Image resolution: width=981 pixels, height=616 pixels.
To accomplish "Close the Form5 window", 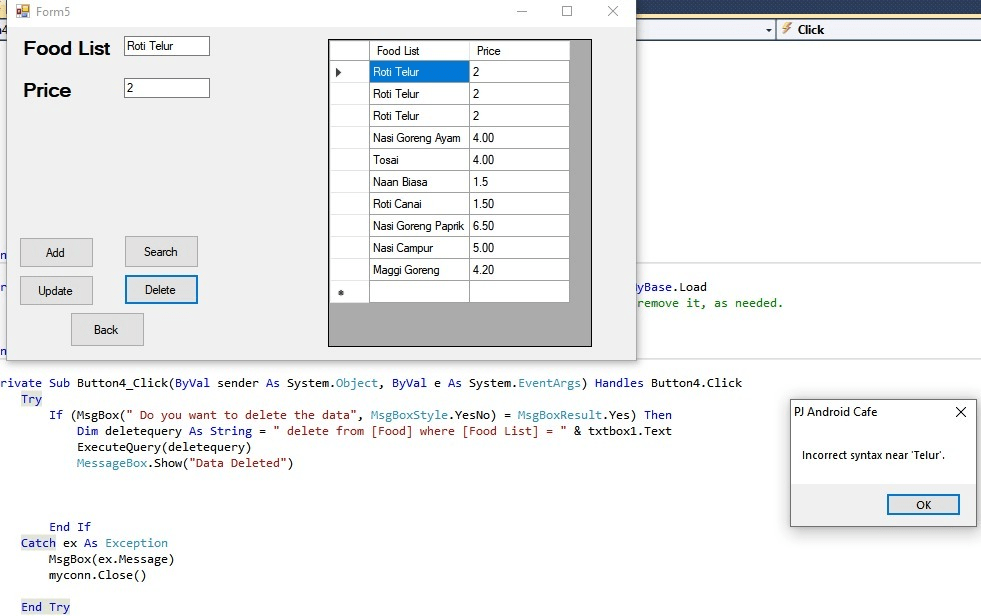I will coord(613,11).
